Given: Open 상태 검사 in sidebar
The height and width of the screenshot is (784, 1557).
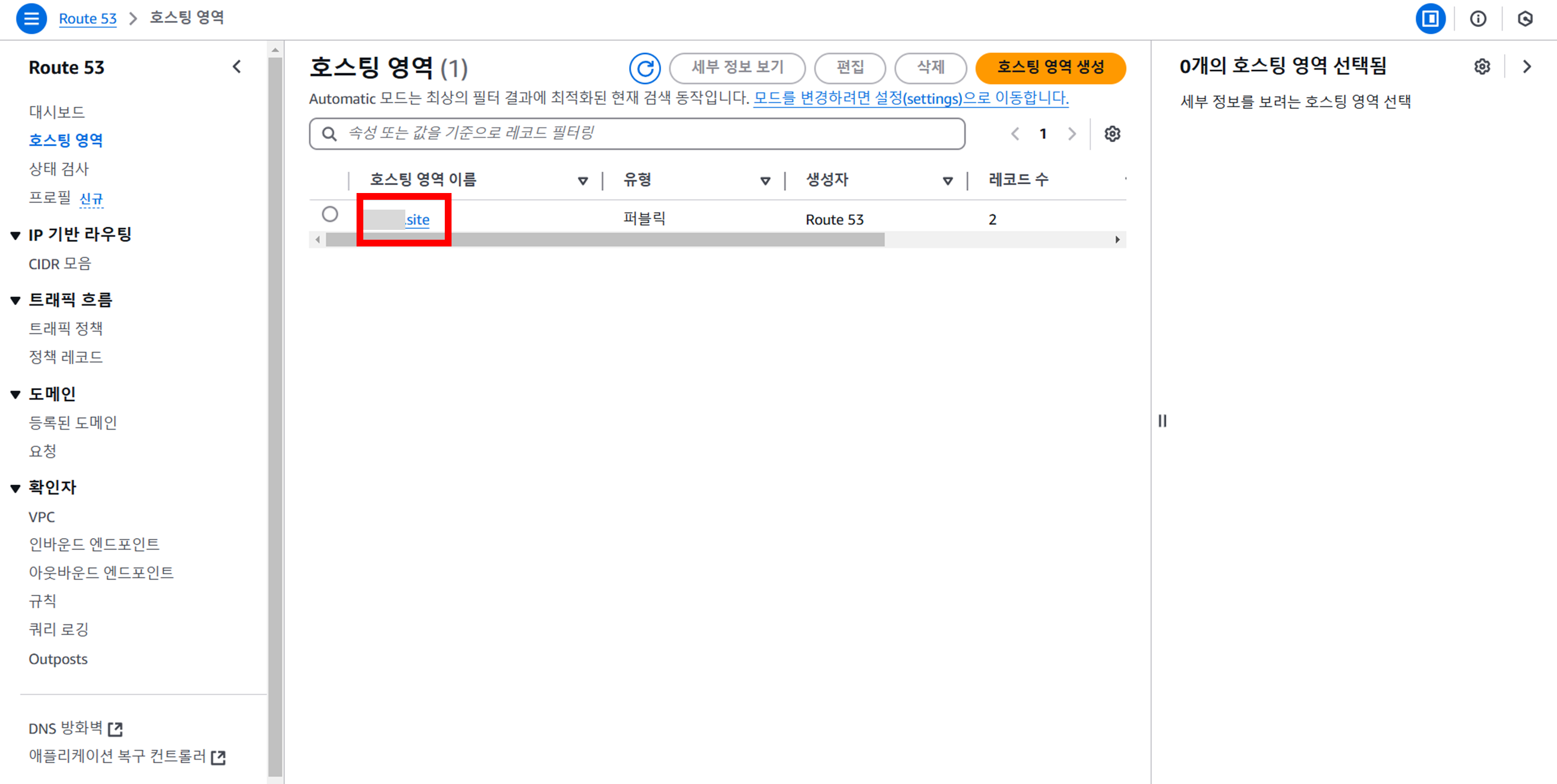Looking at the screenshot, I should click(x=59, y=169).
